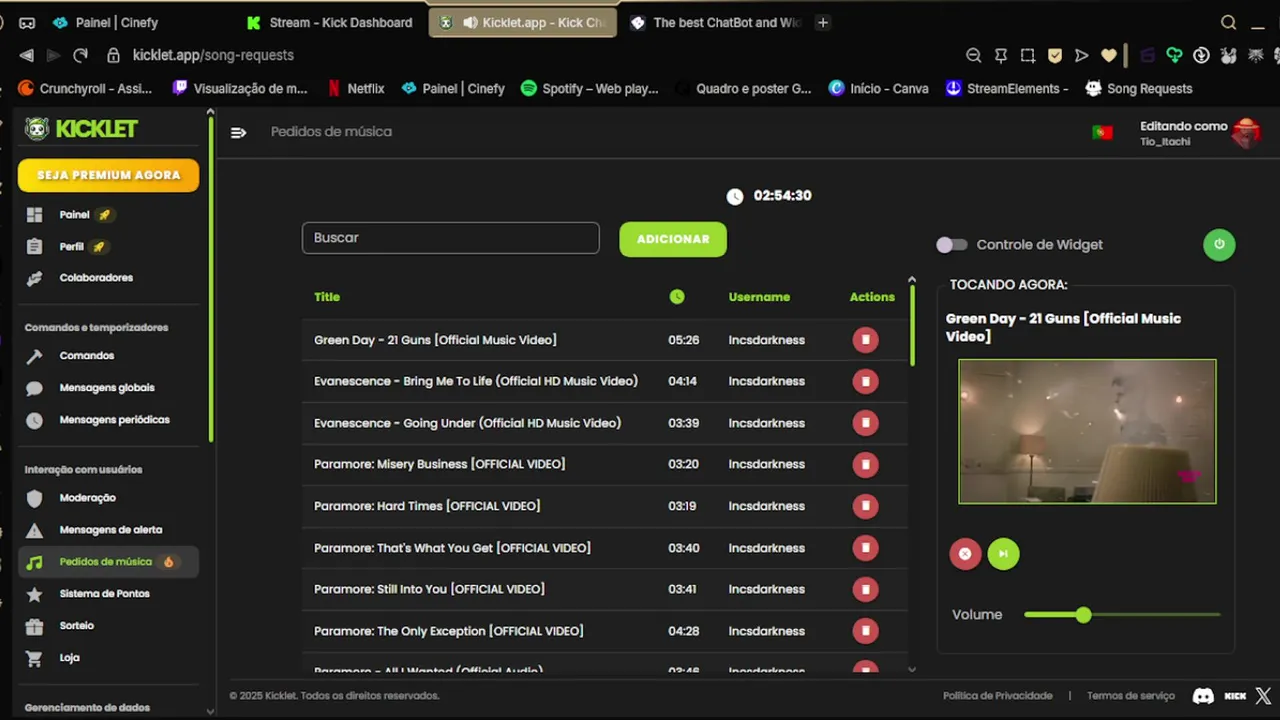This screenshot has height=720, width=1280.
Task: Select Pedidos de música in sidebar
Action: tap(108, 562)
